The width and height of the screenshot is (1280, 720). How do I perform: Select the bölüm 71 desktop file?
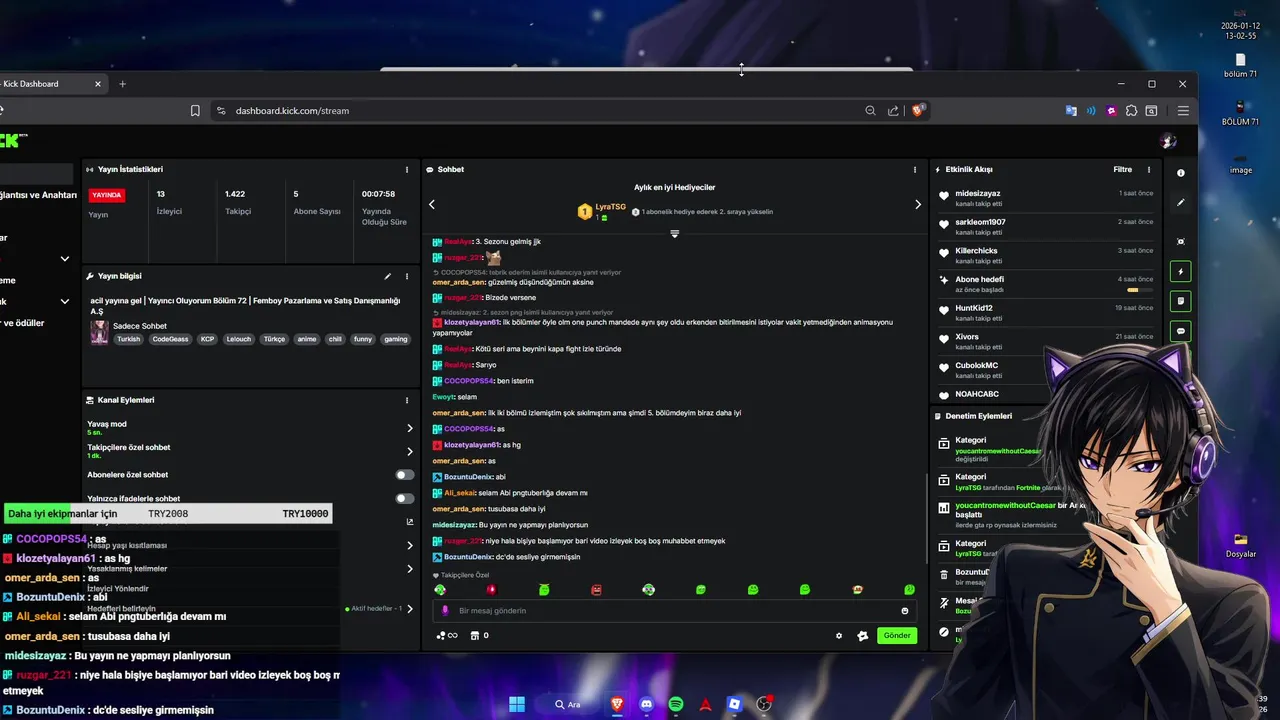[x=1241, y=66]
